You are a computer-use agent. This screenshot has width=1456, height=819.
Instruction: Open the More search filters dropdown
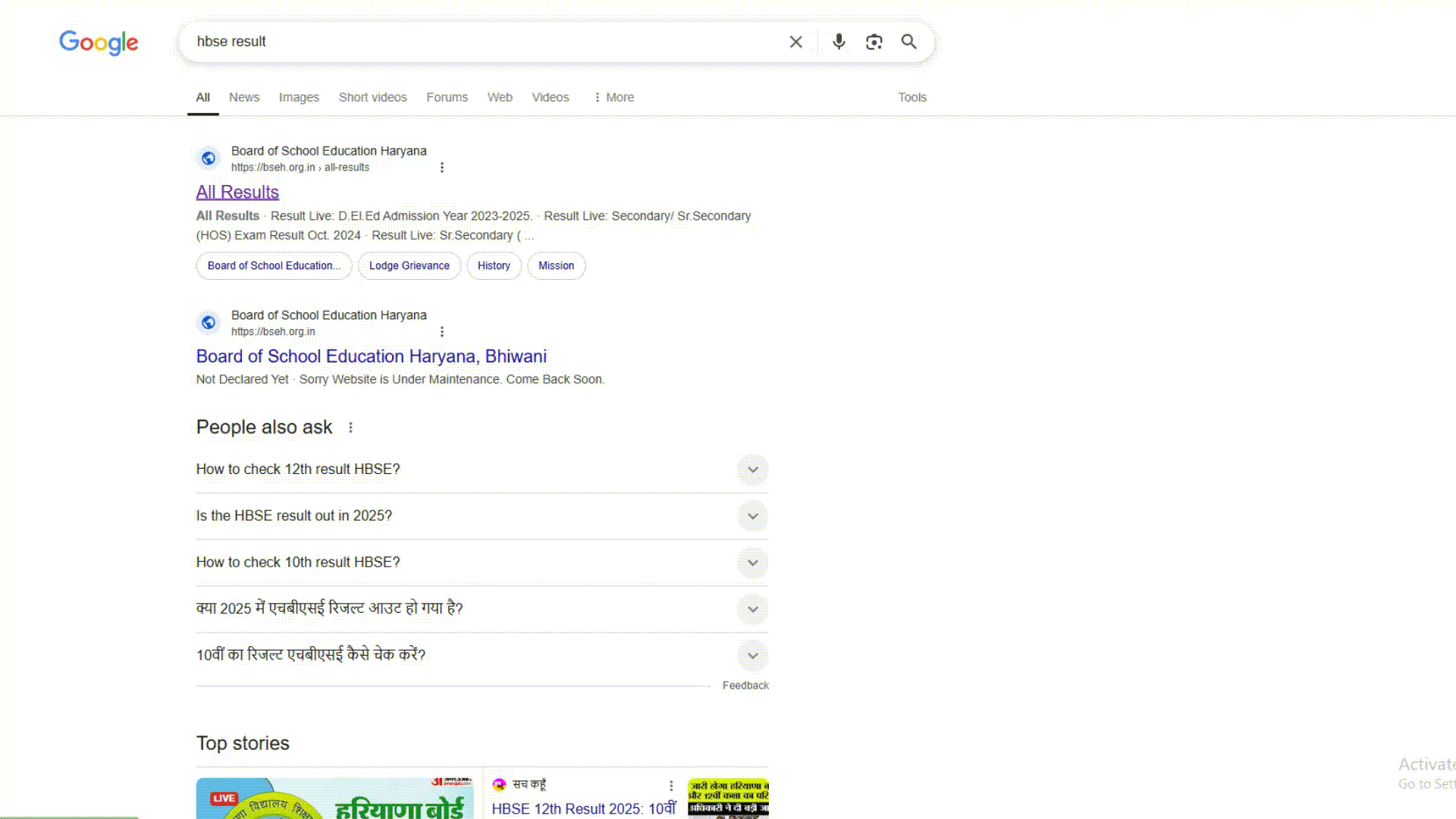pos(613,97)
